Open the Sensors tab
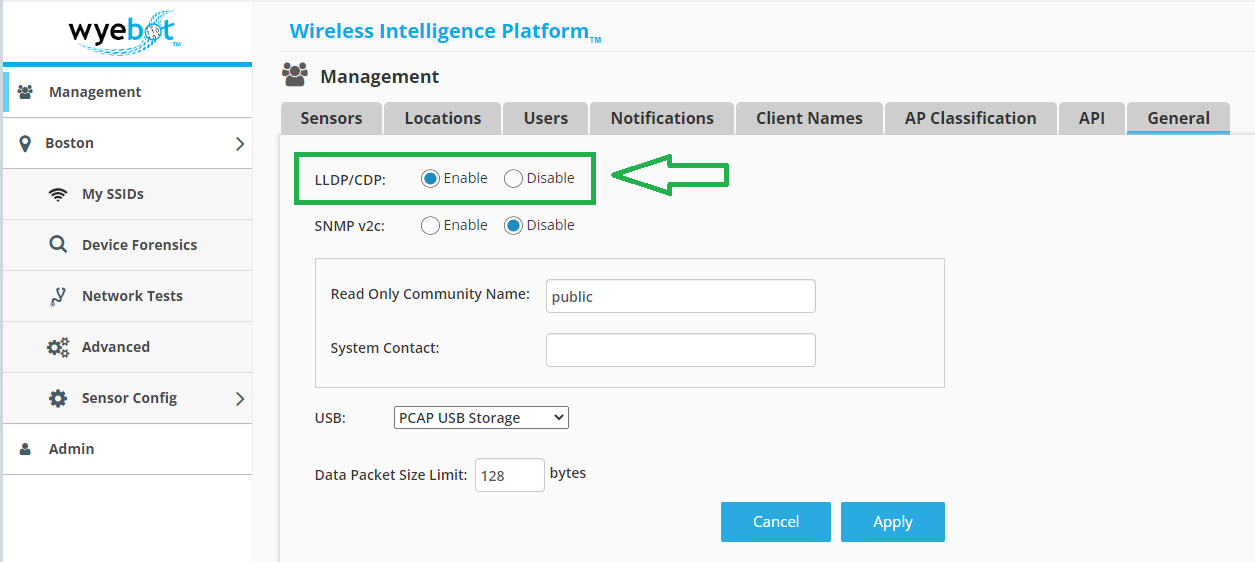The height and width of the screenshot is (562, 1255). click(331, 118)
